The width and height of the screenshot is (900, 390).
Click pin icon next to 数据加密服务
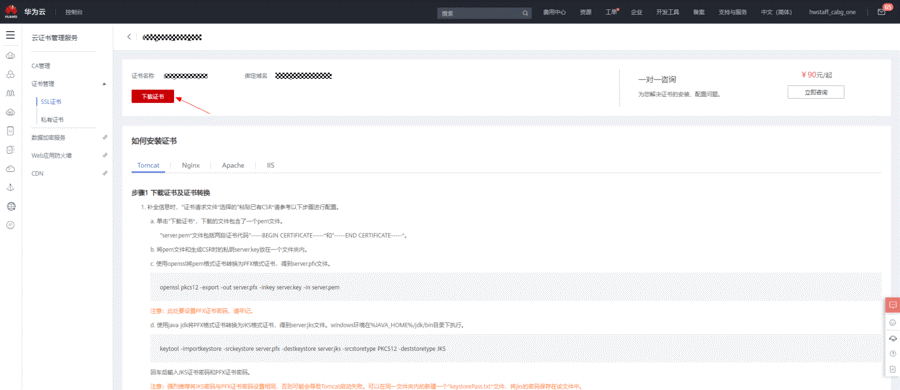pyautogui.click(x=104, y=137)
